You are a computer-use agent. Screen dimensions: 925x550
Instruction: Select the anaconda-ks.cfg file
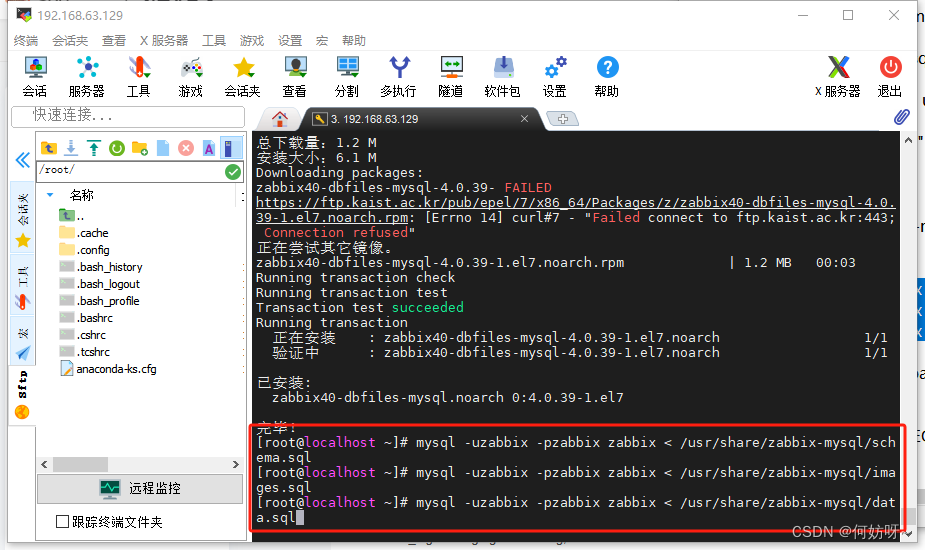pyautogui.click(x=108, y=369)
